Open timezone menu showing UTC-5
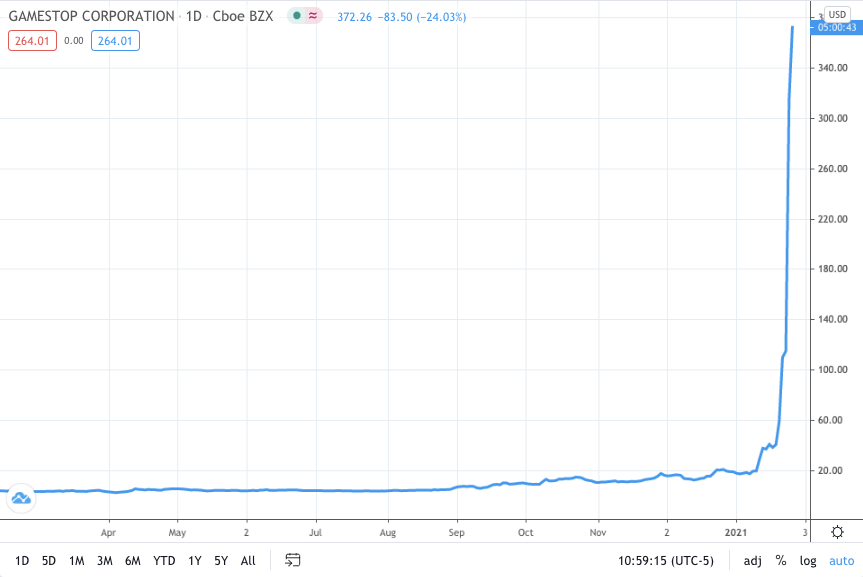The image size is (863, 577). (x=665, y=561)
